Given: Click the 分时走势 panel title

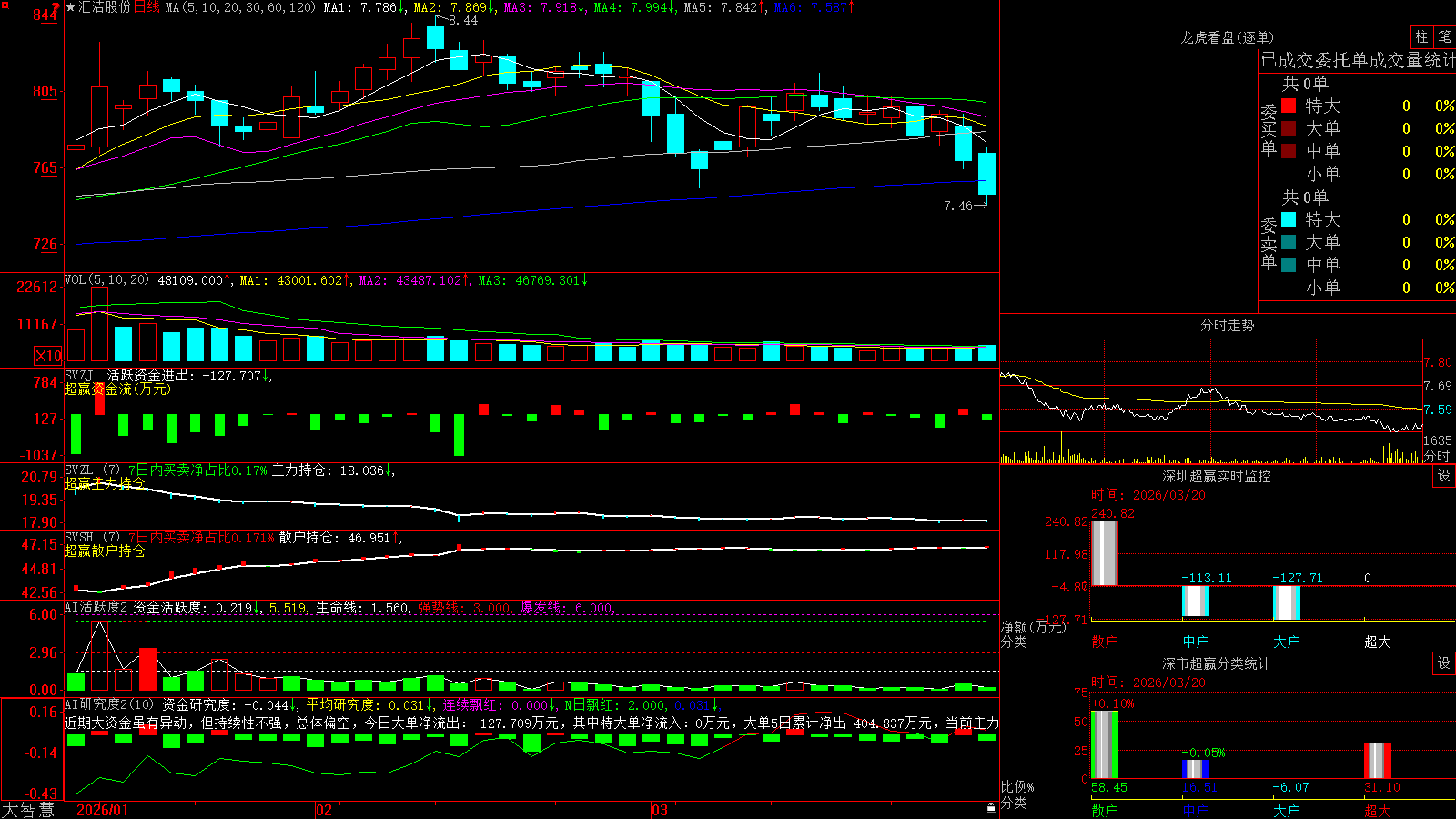Looking at the screenshot, I should pos(1227,325).
